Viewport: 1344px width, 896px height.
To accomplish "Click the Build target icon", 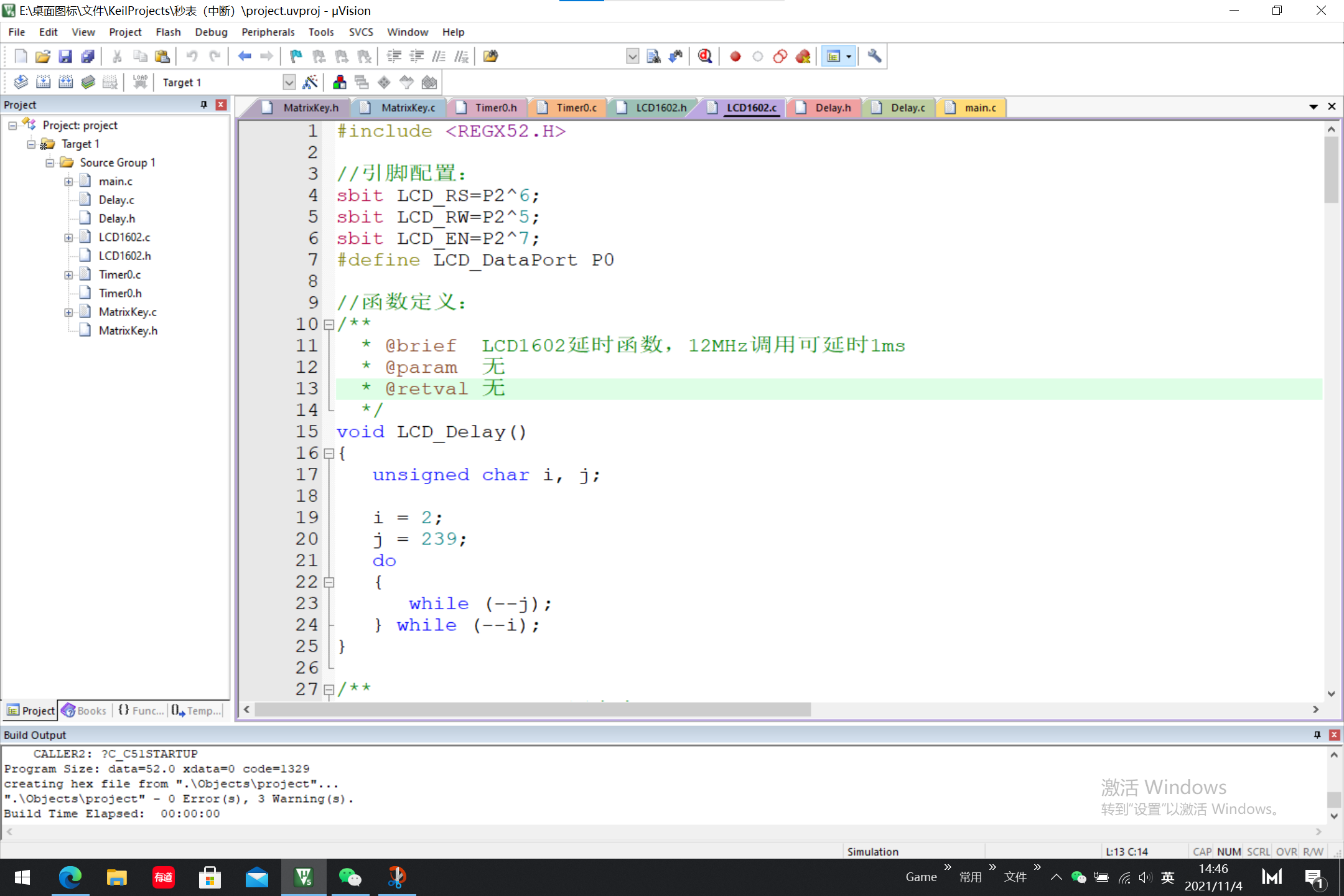I will 43,82.
